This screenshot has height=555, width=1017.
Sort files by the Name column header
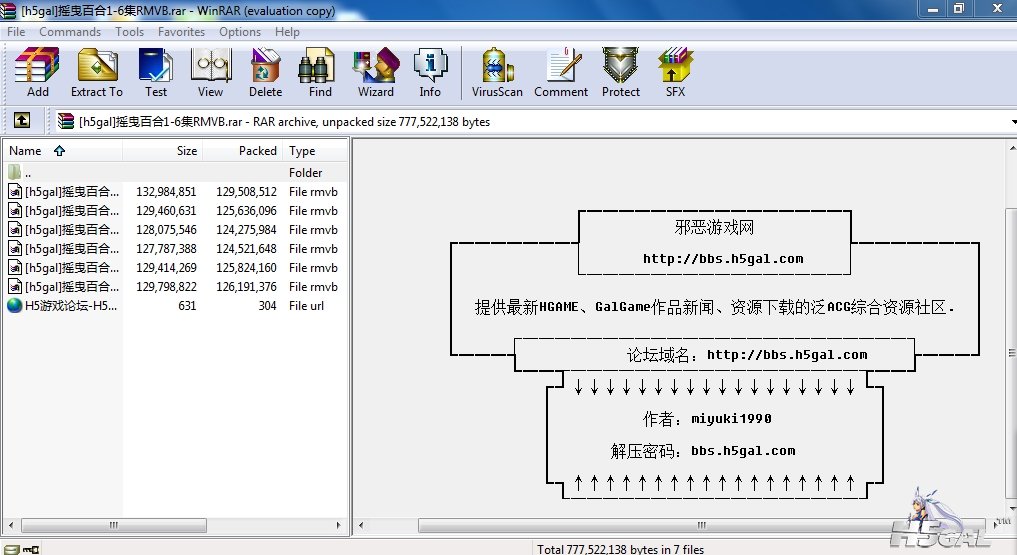[x=63, y=150]
